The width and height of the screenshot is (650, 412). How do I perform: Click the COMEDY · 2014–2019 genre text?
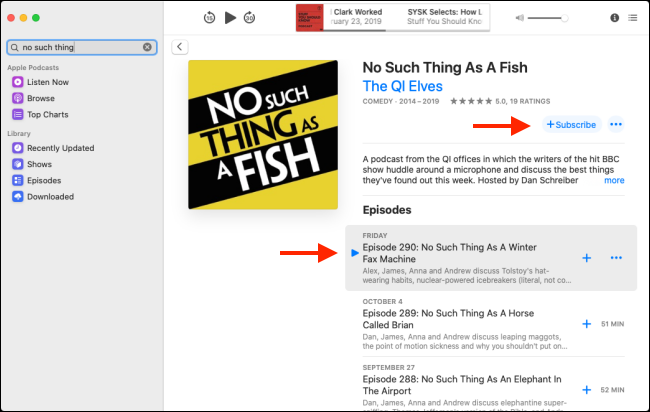400,101
